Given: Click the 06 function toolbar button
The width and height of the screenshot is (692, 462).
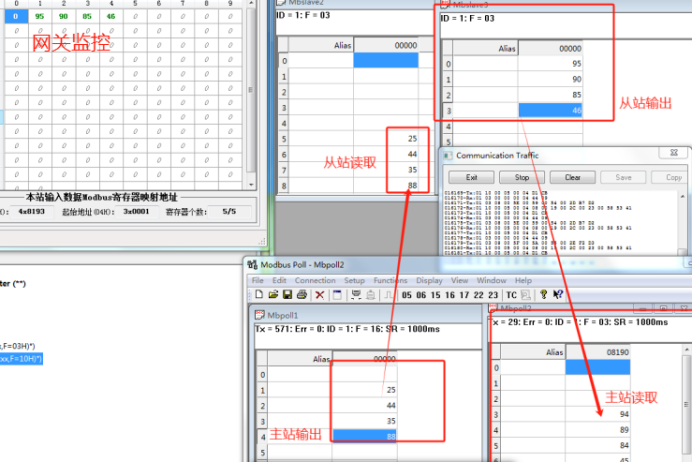Looking at the screenshot, I should [421, 295].
